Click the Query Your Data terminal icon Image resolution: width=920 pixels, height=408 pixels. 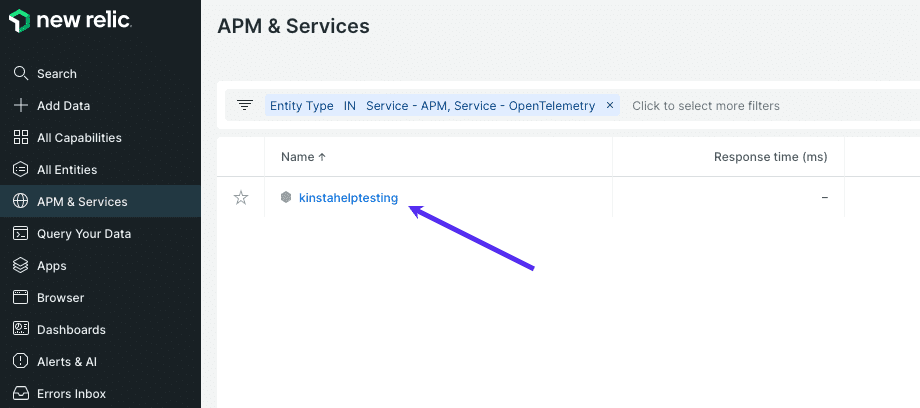pos(20,234)
